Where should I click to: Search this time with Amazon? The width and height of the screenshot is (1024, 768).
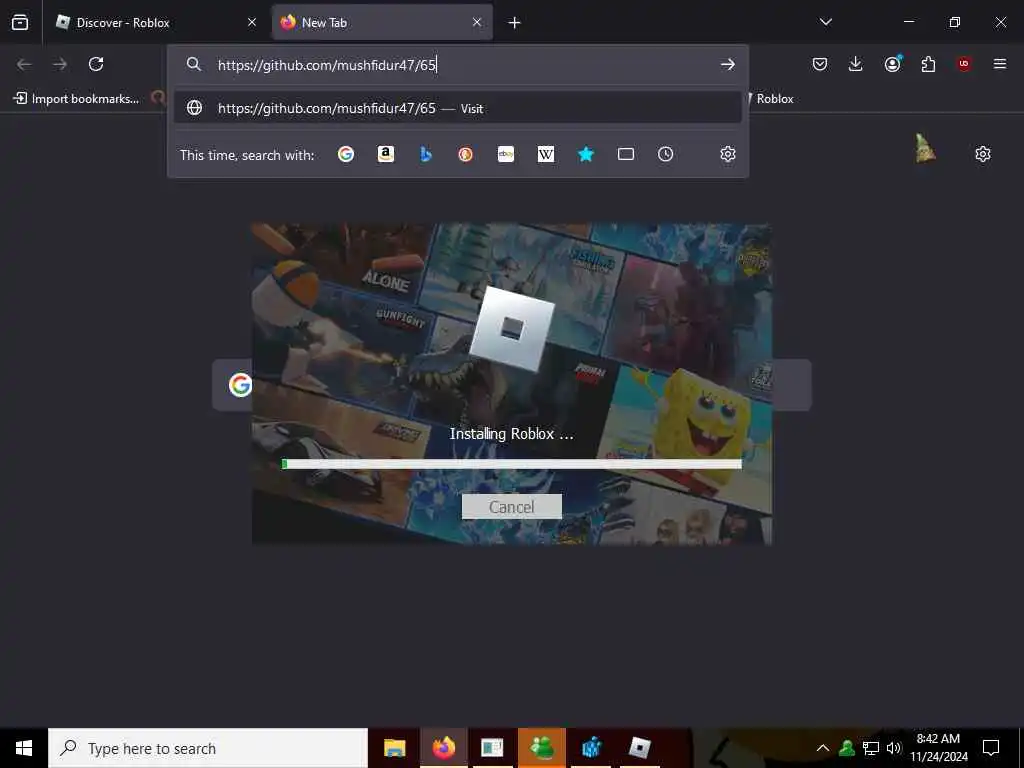[386, 154]
